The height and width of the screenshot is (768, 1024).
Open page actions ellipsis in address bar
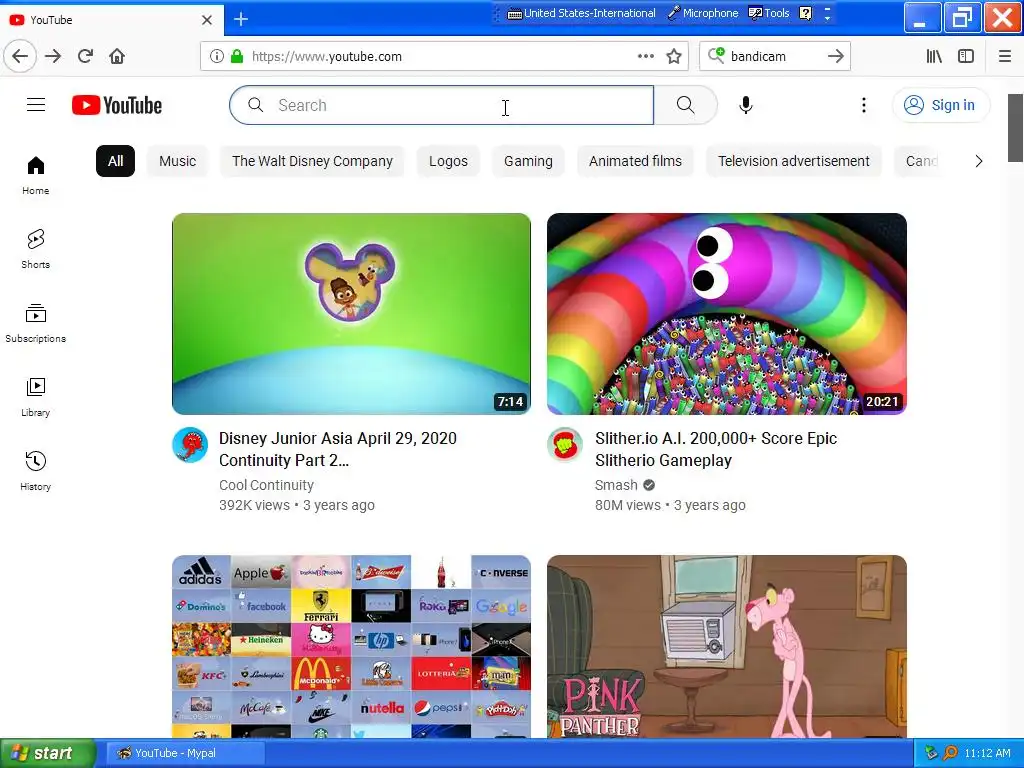click(x=646, y=56)
